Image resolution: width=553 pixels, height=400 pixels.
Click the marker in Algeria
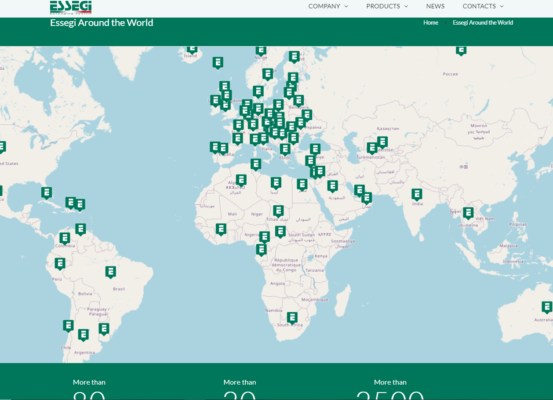click(x=241, y=180)
